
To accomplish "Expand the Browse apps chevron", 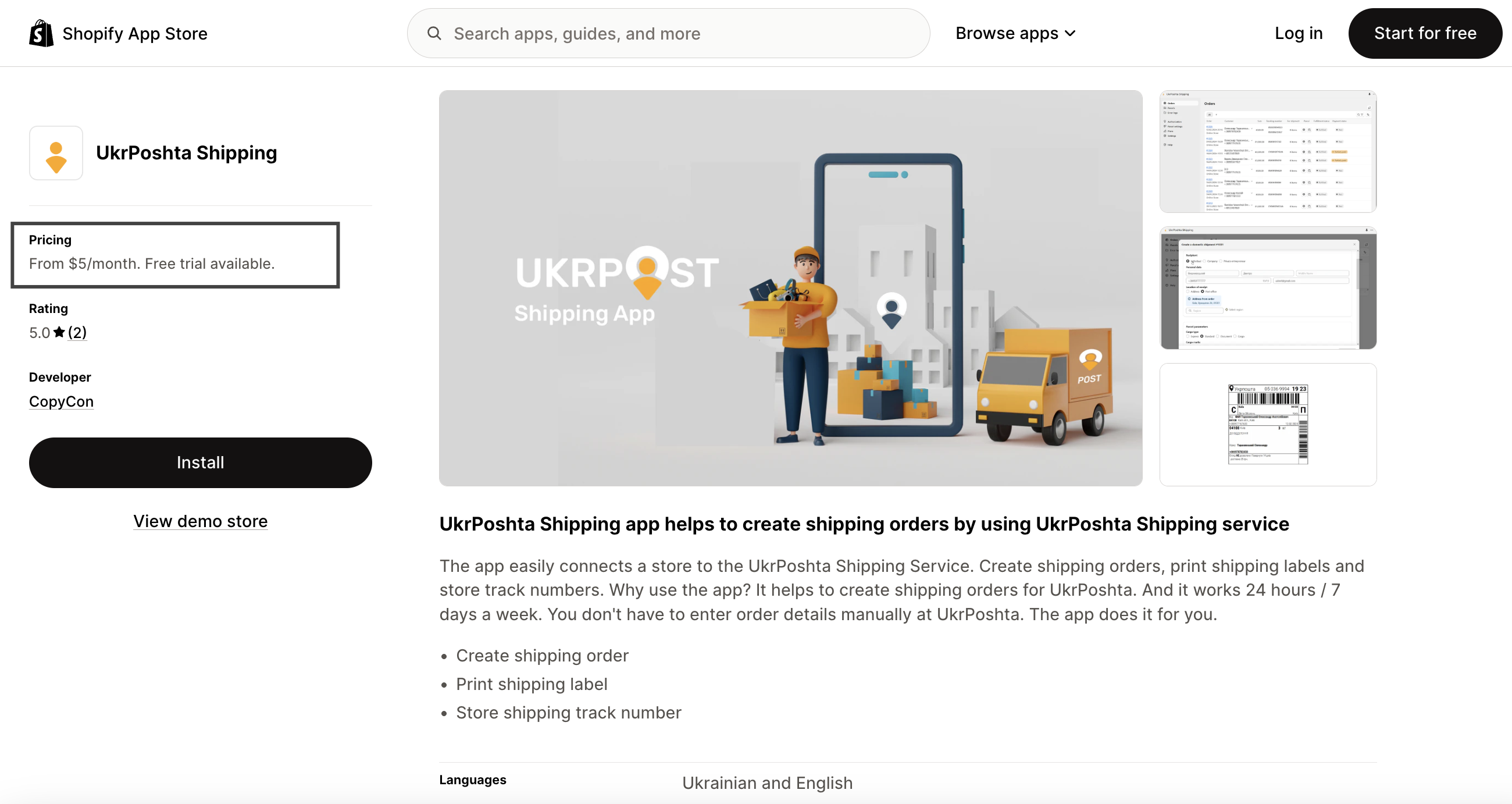I will [x=1071, y=34].
